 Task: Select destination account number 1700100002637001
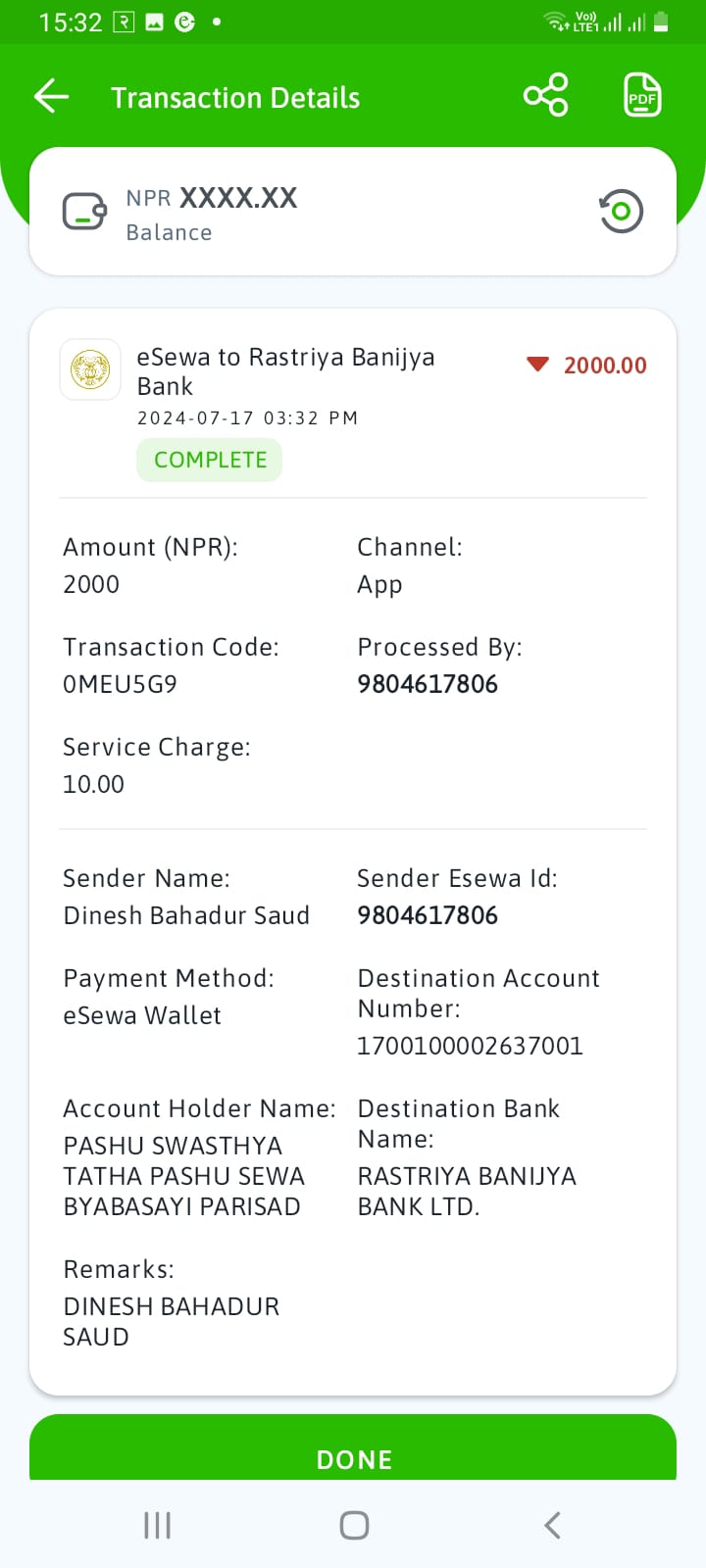[470, 1046]
